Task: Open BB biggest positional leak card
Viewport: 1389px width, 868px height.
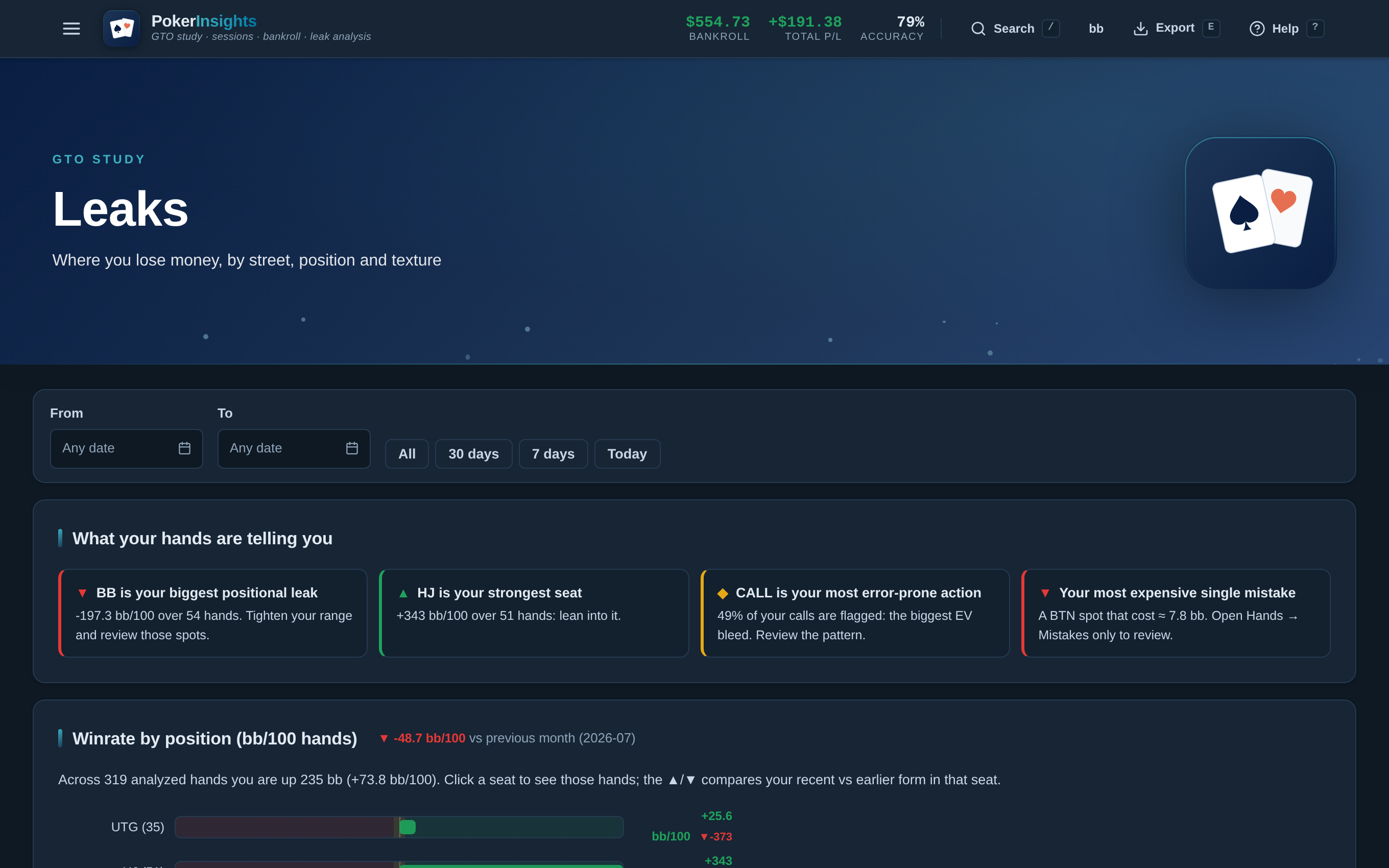Action: pos(213,613)
